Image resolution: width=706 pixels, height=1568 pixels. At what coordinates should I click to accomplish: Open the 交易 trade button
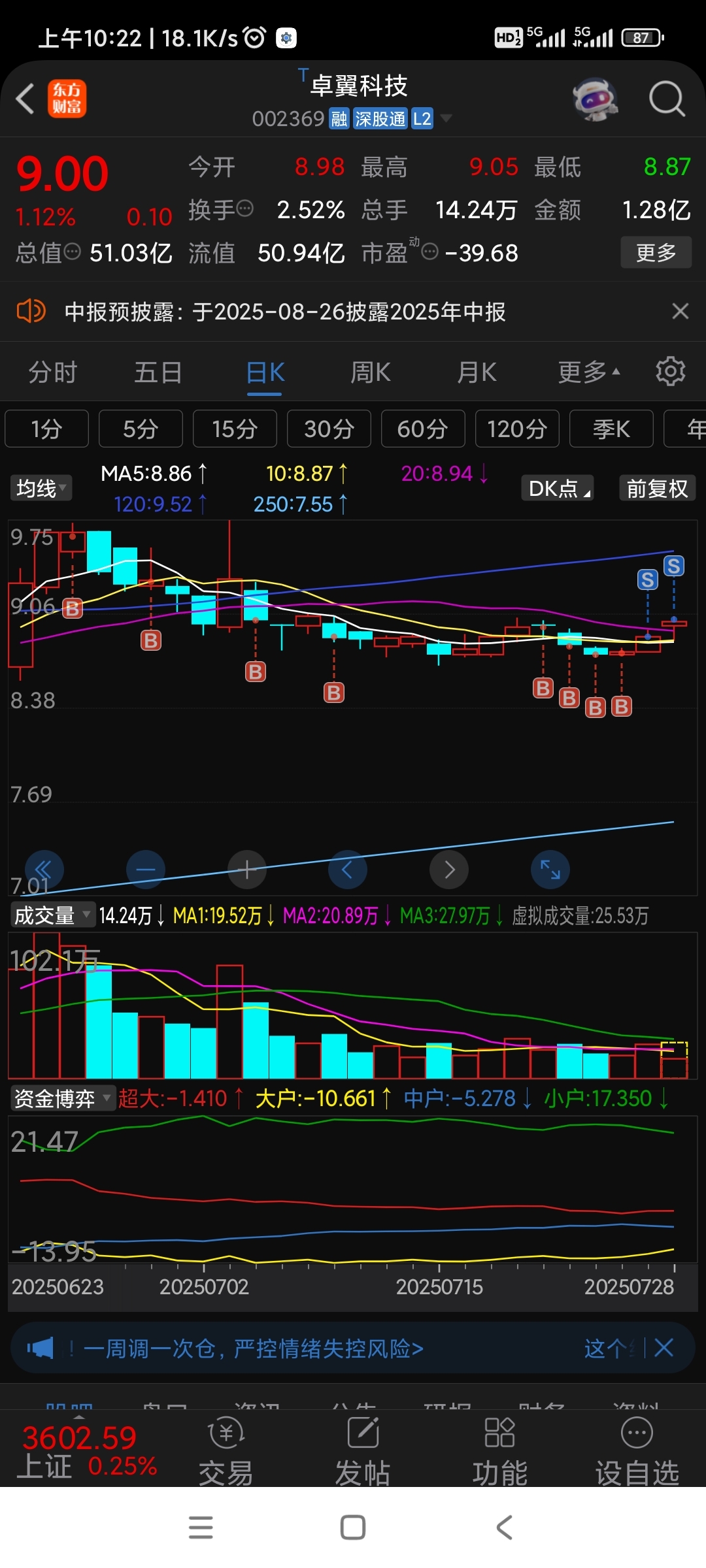pos(226,1452)
